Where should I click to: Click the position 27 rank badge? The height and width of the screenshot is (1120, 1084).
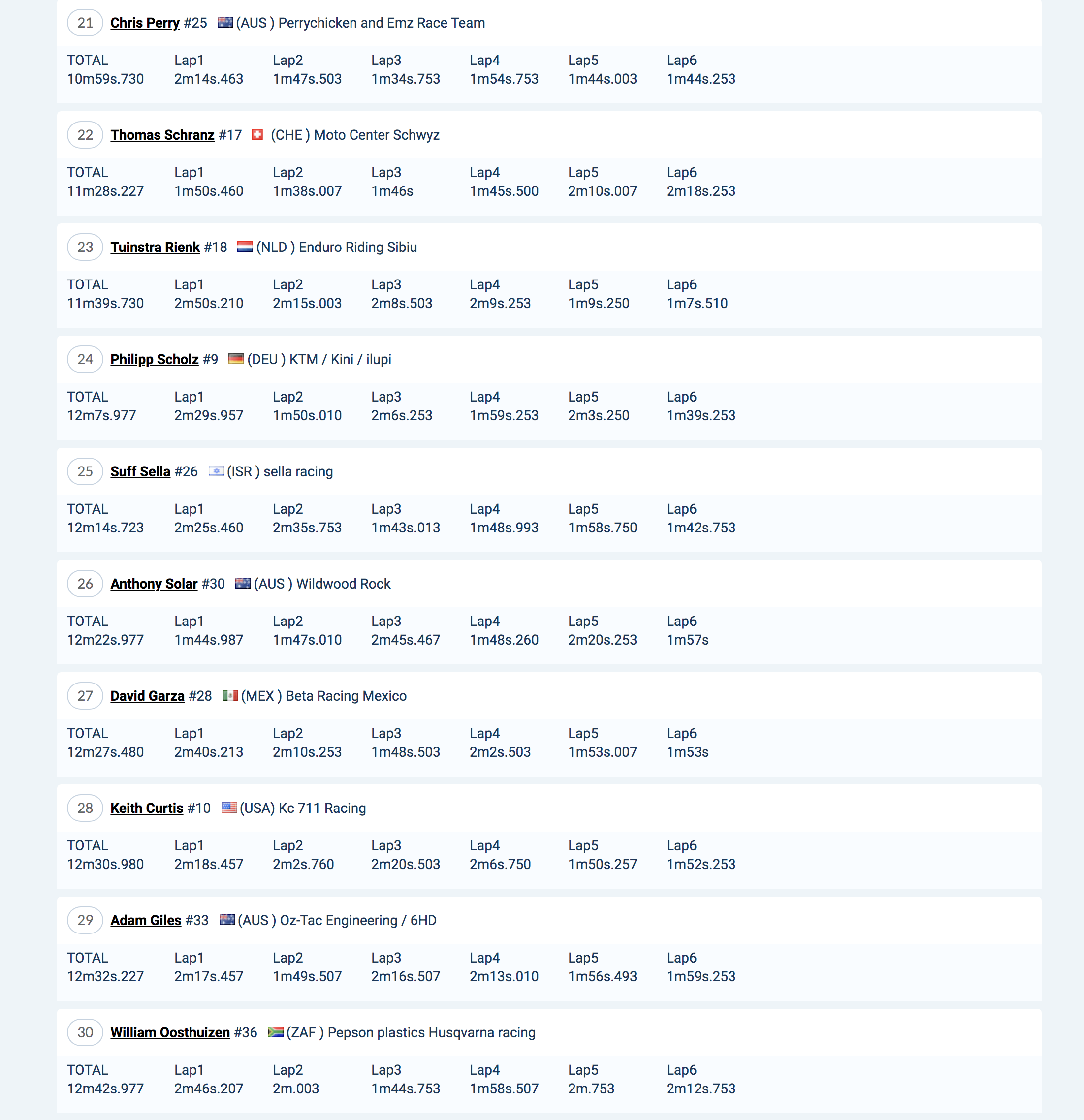tap(85, 696)
